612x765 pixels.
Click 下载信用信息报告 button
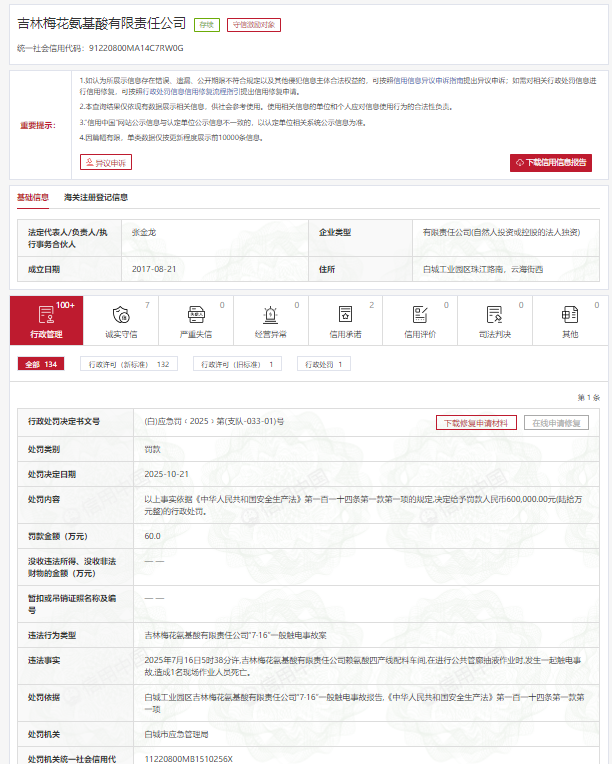(x=551, y=162)
